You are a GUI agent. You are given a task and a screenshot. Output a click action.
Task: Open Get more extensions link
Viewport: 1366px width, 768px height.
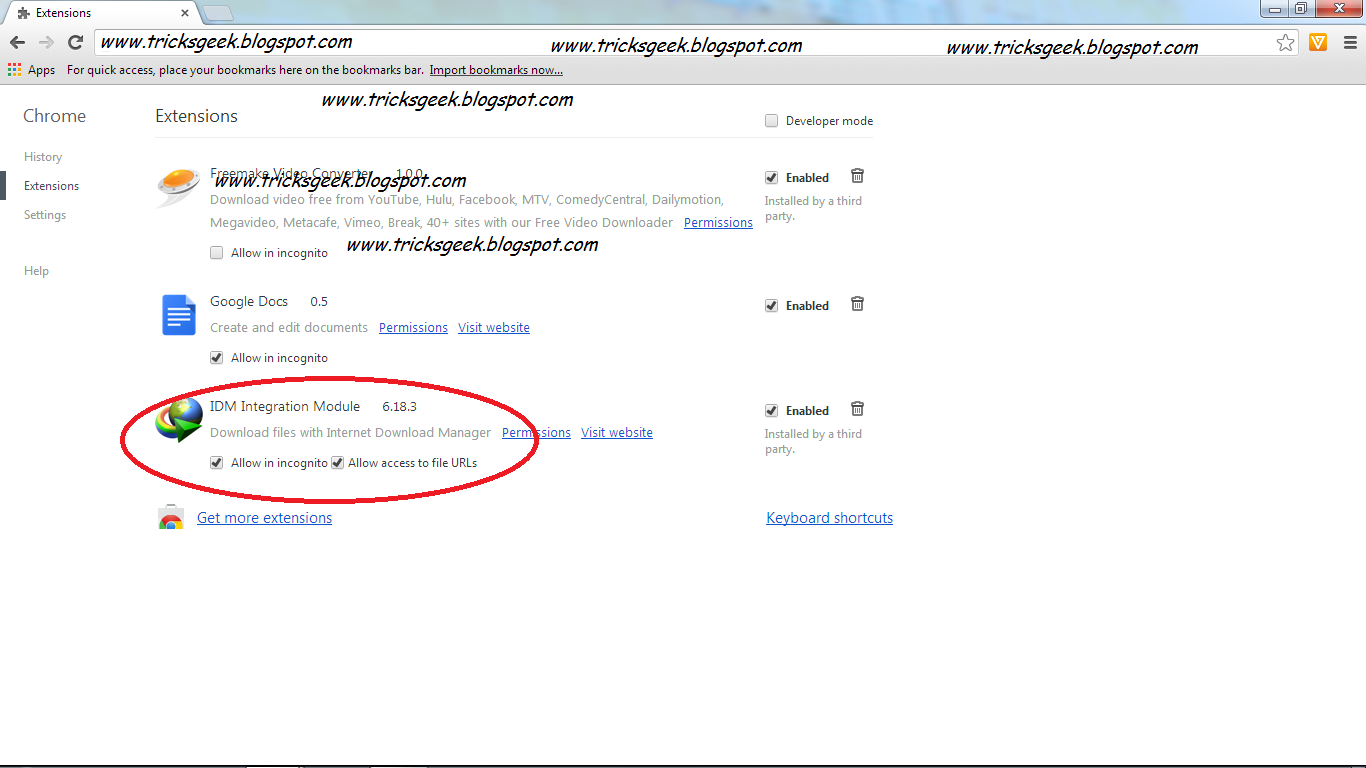click(264, 518)
